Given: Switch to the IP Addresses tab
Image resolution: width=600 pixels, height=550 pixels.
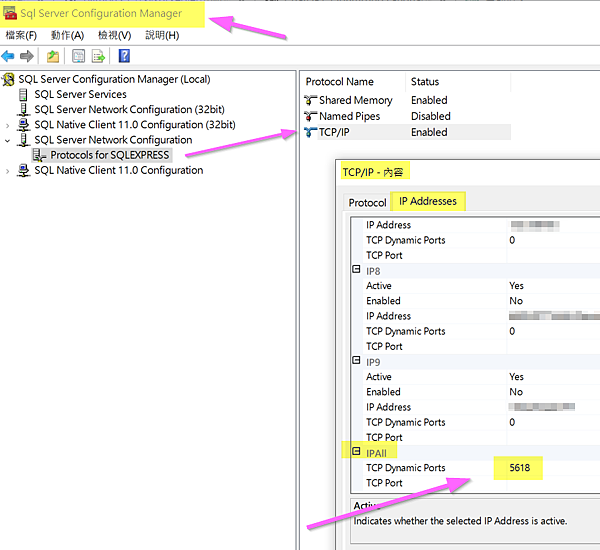Looking at the screenshot, I should tap(428, 201).
